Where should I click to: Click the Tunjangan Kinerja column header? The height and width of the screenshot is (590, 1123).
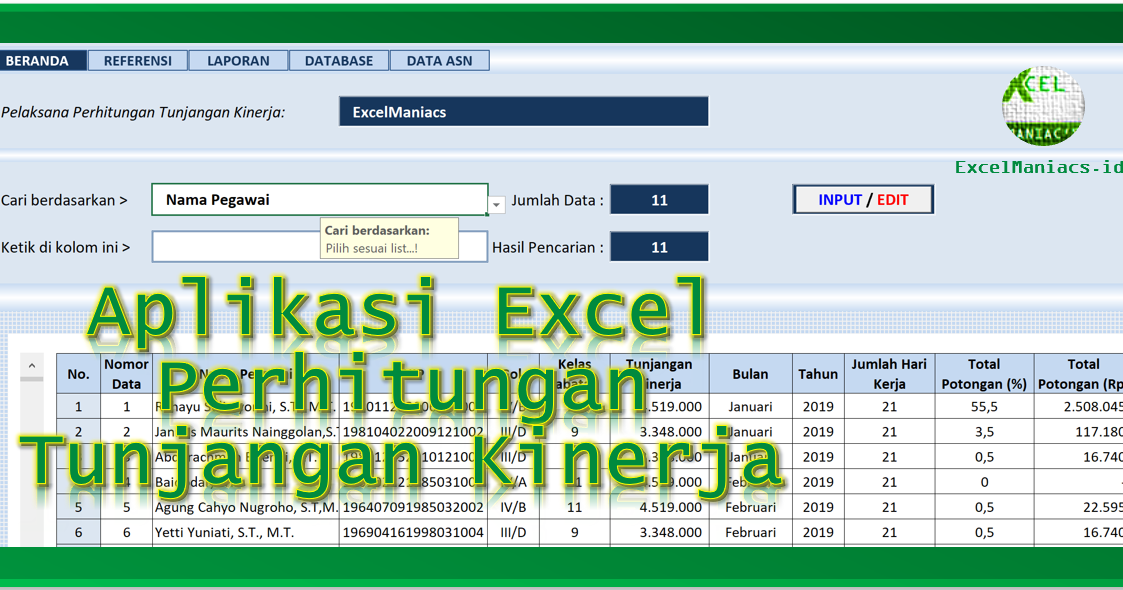click(659, 374)
